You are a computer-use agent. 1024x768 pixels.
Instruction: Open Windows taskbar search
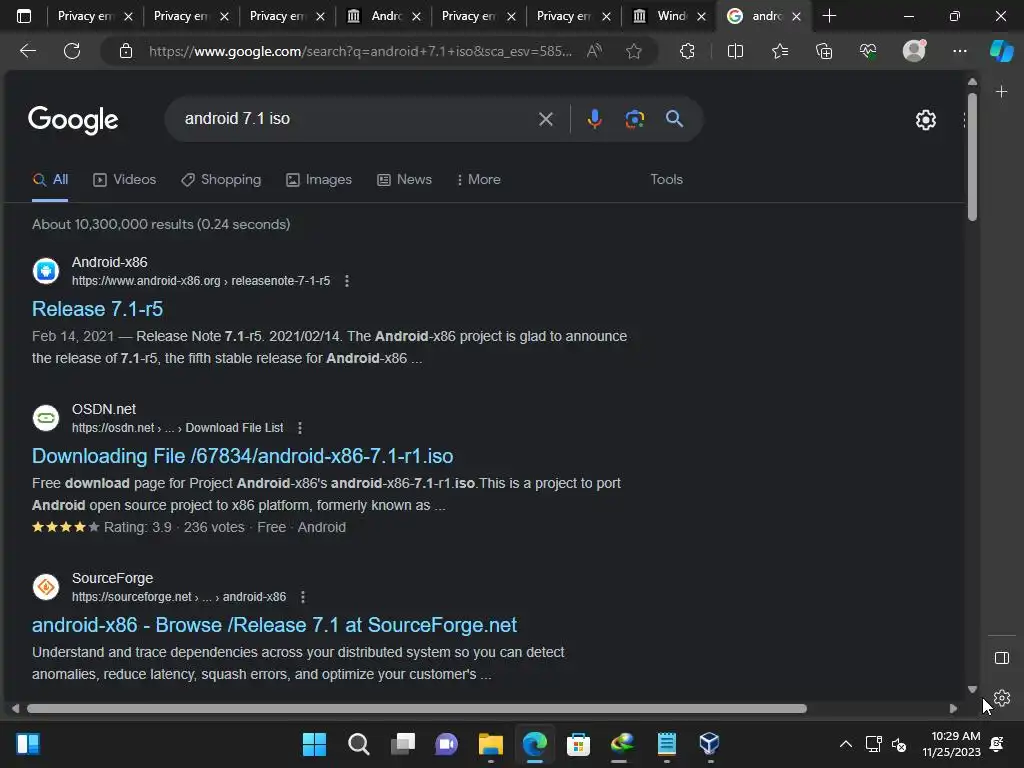tap(359, 744)
